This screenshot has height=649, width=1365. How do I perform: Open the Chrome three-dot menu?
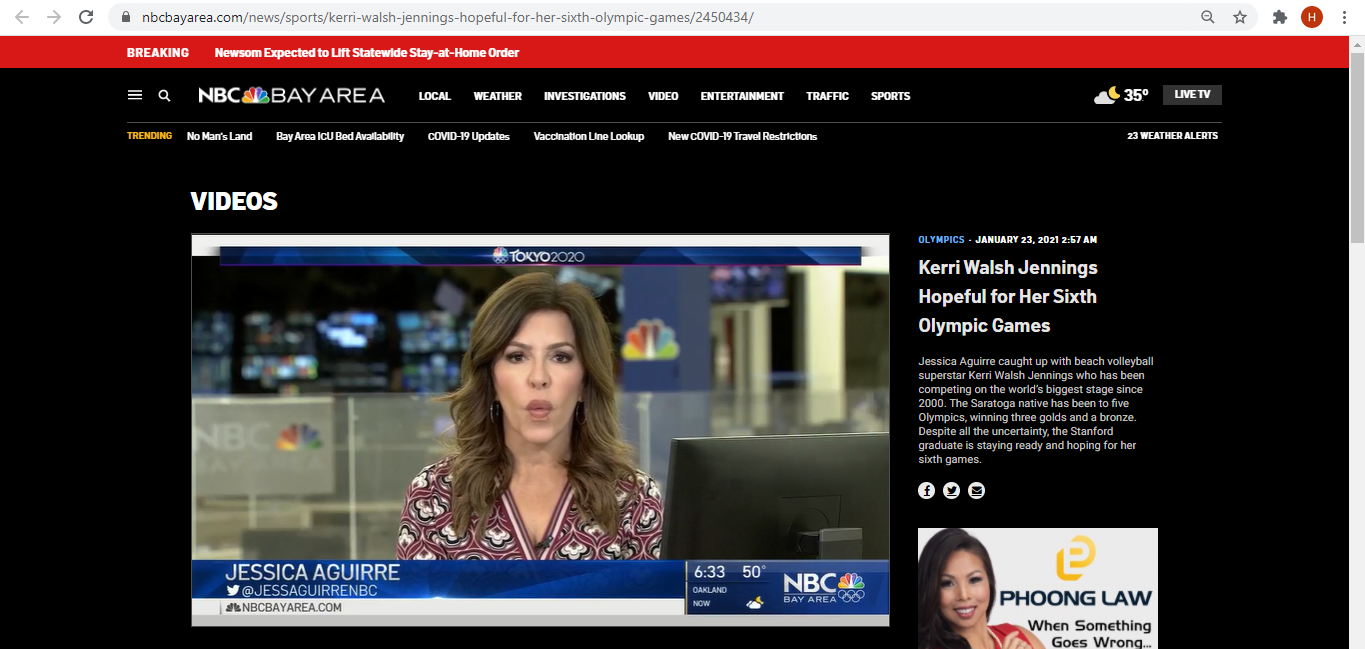pyautogui.click(x=1345, y=17)
